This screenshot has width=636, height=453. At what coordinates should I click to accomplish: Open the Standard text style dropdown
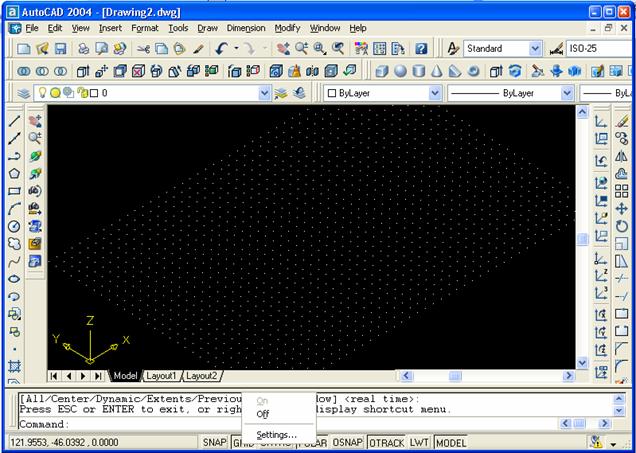(x=535, y=48)
